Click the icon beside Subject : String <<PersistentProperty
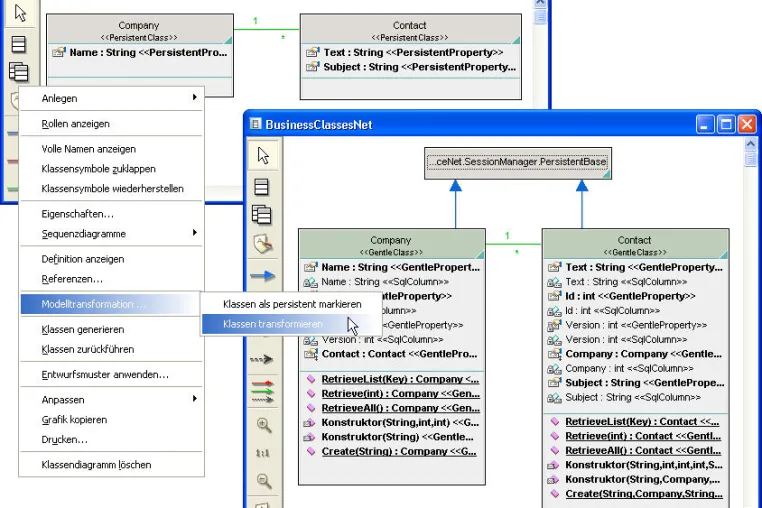 pos(312,67)
